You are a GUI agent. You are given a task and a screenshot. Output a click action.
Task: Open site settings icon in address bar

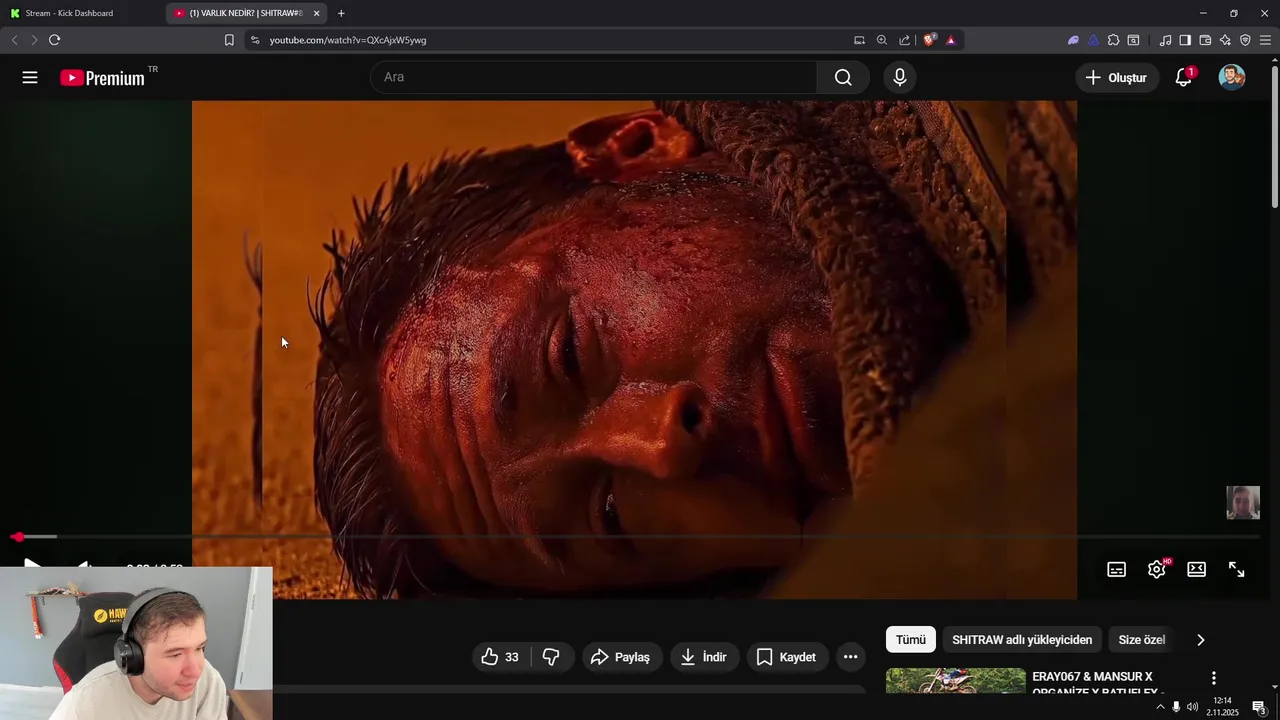pyautogui.click(x=255, y=40)
